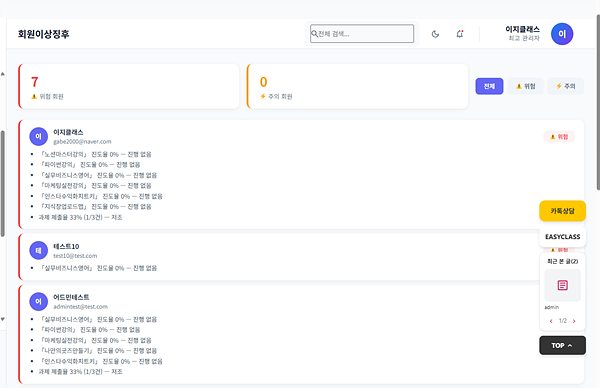Open the profile avatar in the header
Screen dimensions: 600x388
click(x=562, y=34)
